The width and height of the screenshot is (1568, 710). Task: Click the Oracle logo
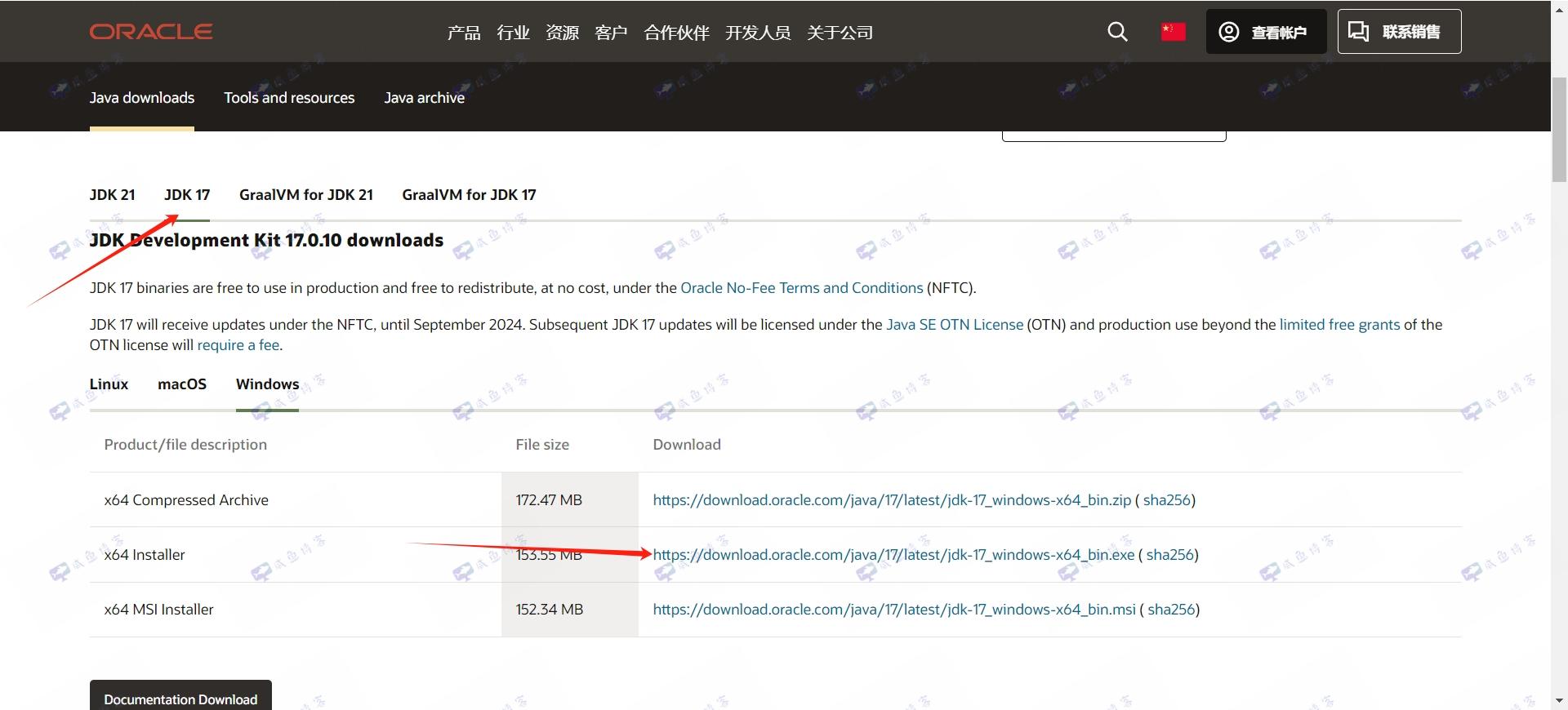[151, 32]
